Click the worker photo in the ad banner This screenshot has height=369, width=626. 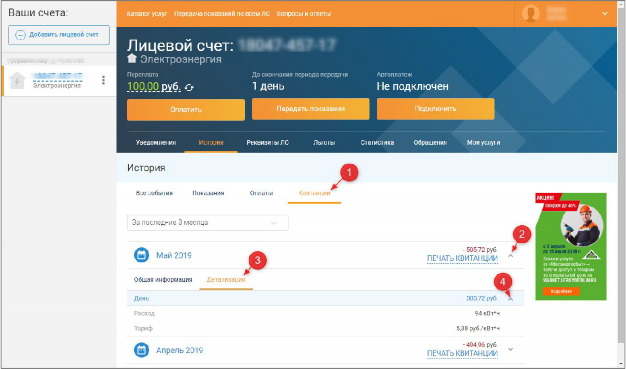pos(581,226)
